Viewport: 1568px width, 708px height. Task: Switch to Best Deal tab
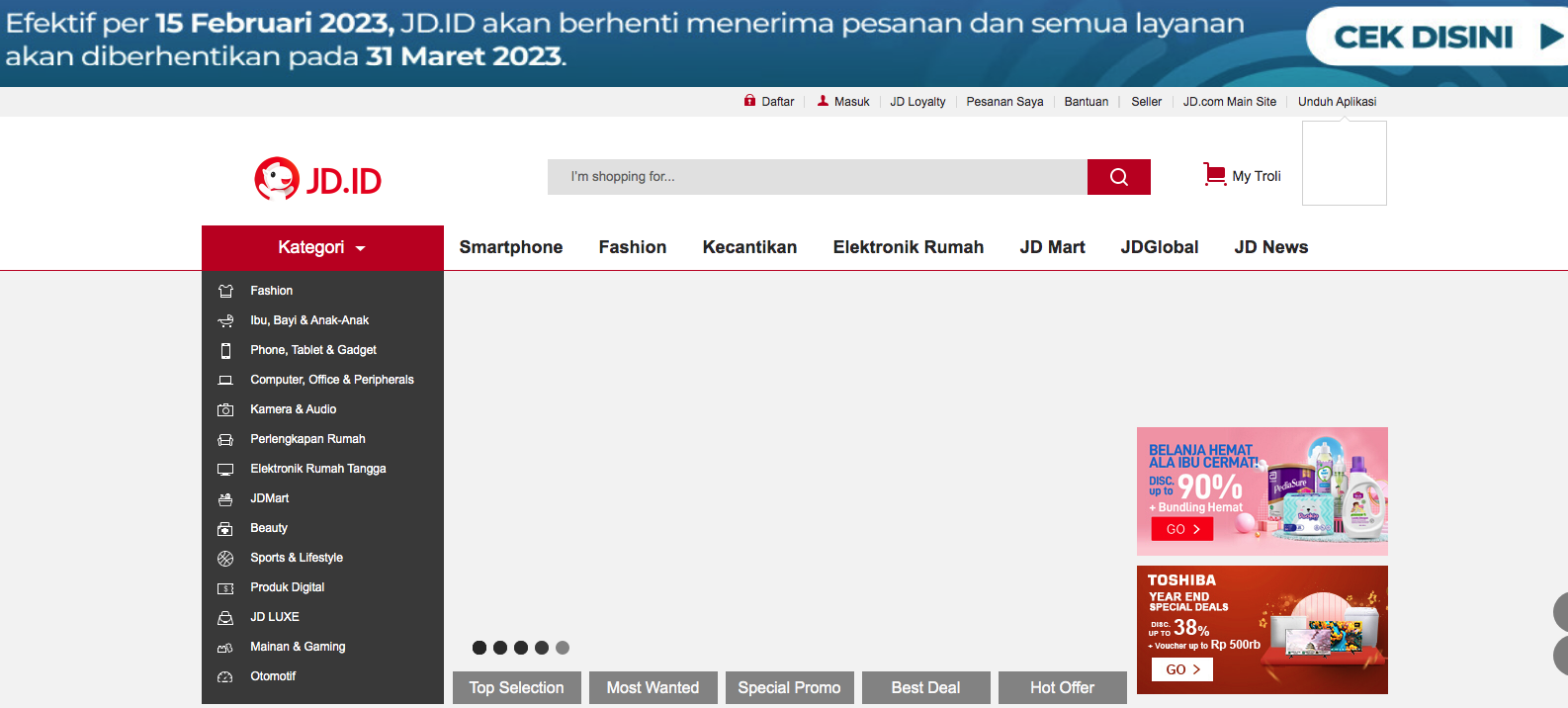926,688
